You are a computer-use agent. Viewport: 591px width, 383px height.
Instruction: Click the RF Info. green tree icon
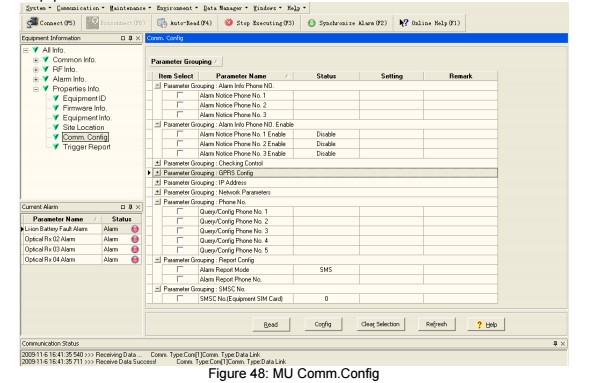click(x=46, y=69)
